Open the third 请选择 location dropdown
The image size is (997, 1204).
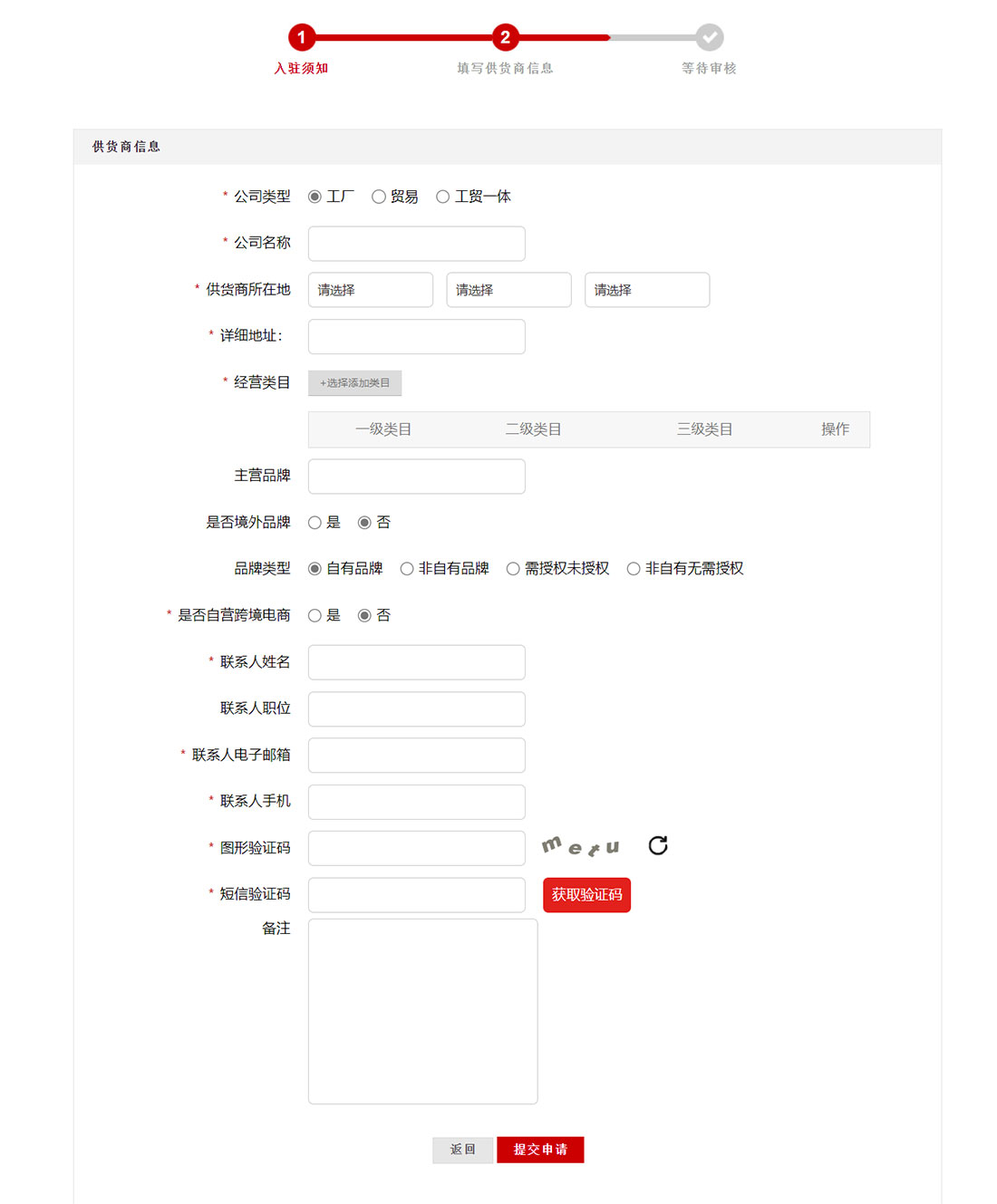[x=647, y=290]
